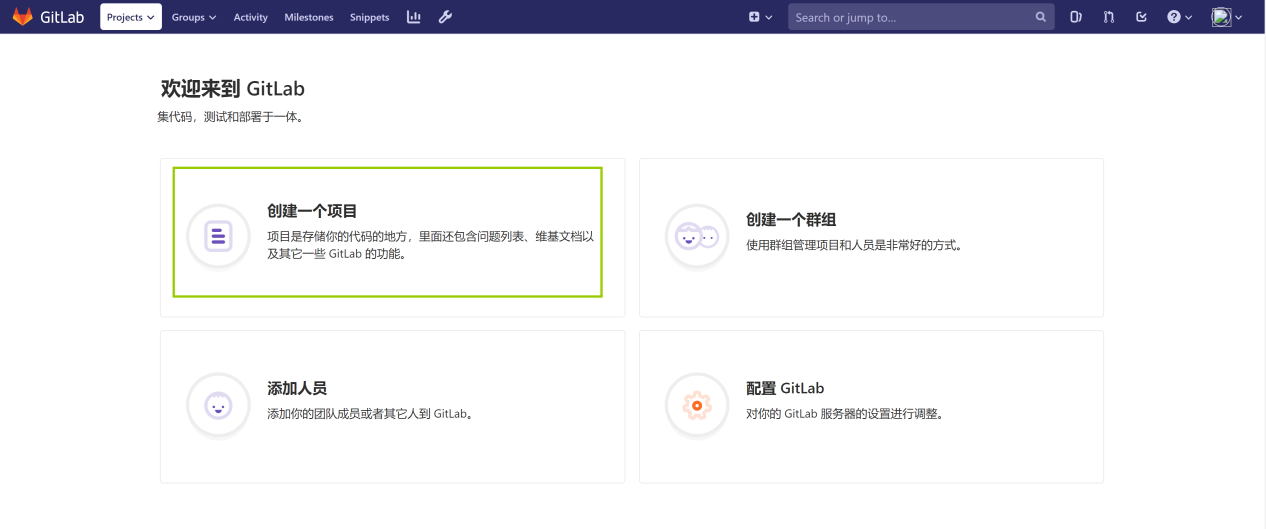Click the search magnifier icon
This screenshot has height=529, width=1266.
[1040, 17]
